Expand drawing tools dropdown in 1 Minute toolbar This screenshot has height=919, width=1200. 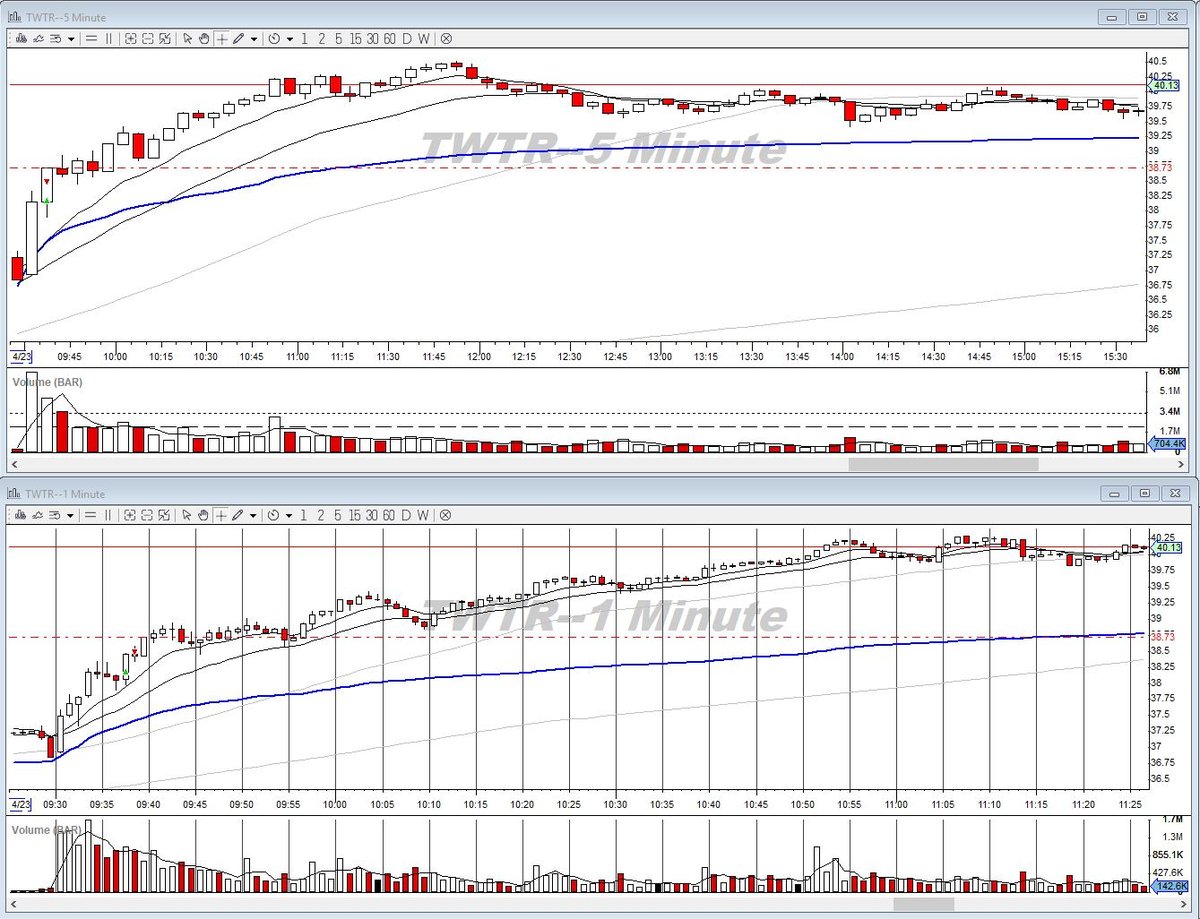[254, 514]
